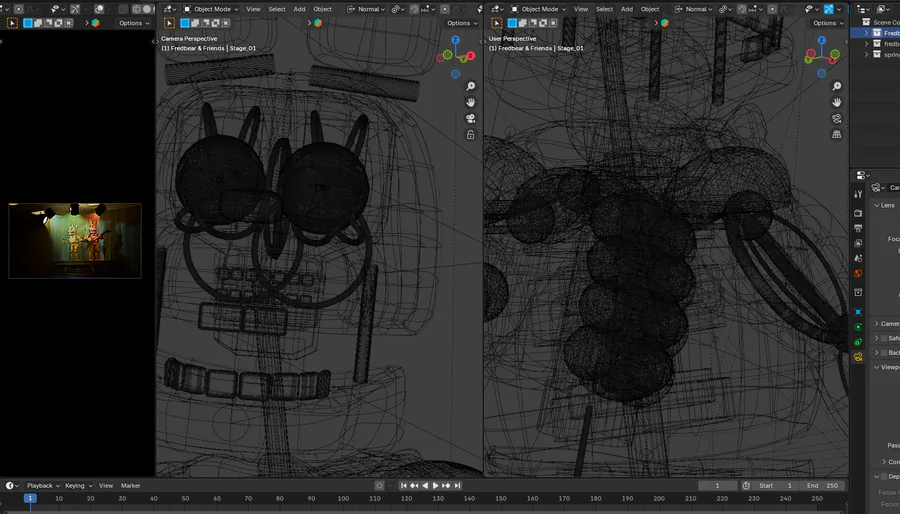Open the Render properties tab
This screenshot has height=514, width=900.
tap(858, 213)
